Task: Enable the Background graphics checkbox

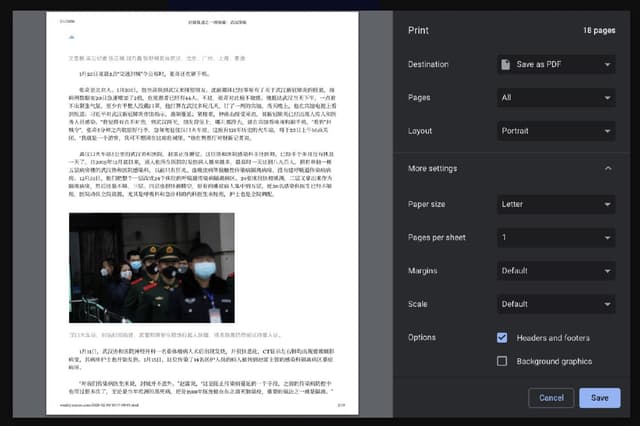Action: click(x=502, y=361)
